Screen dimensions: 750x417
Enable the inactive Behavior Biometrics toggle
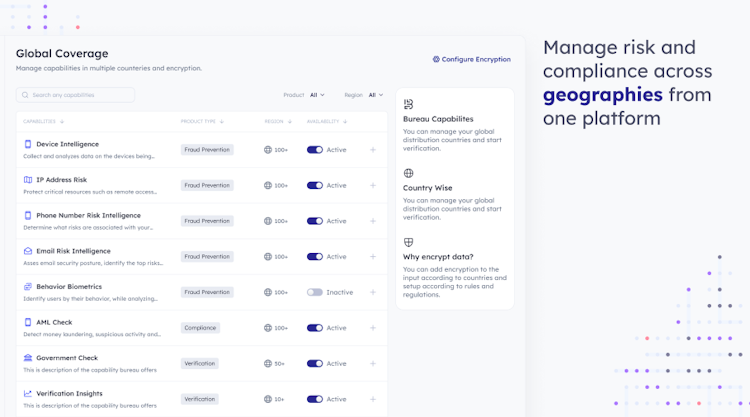coord(315,292)
